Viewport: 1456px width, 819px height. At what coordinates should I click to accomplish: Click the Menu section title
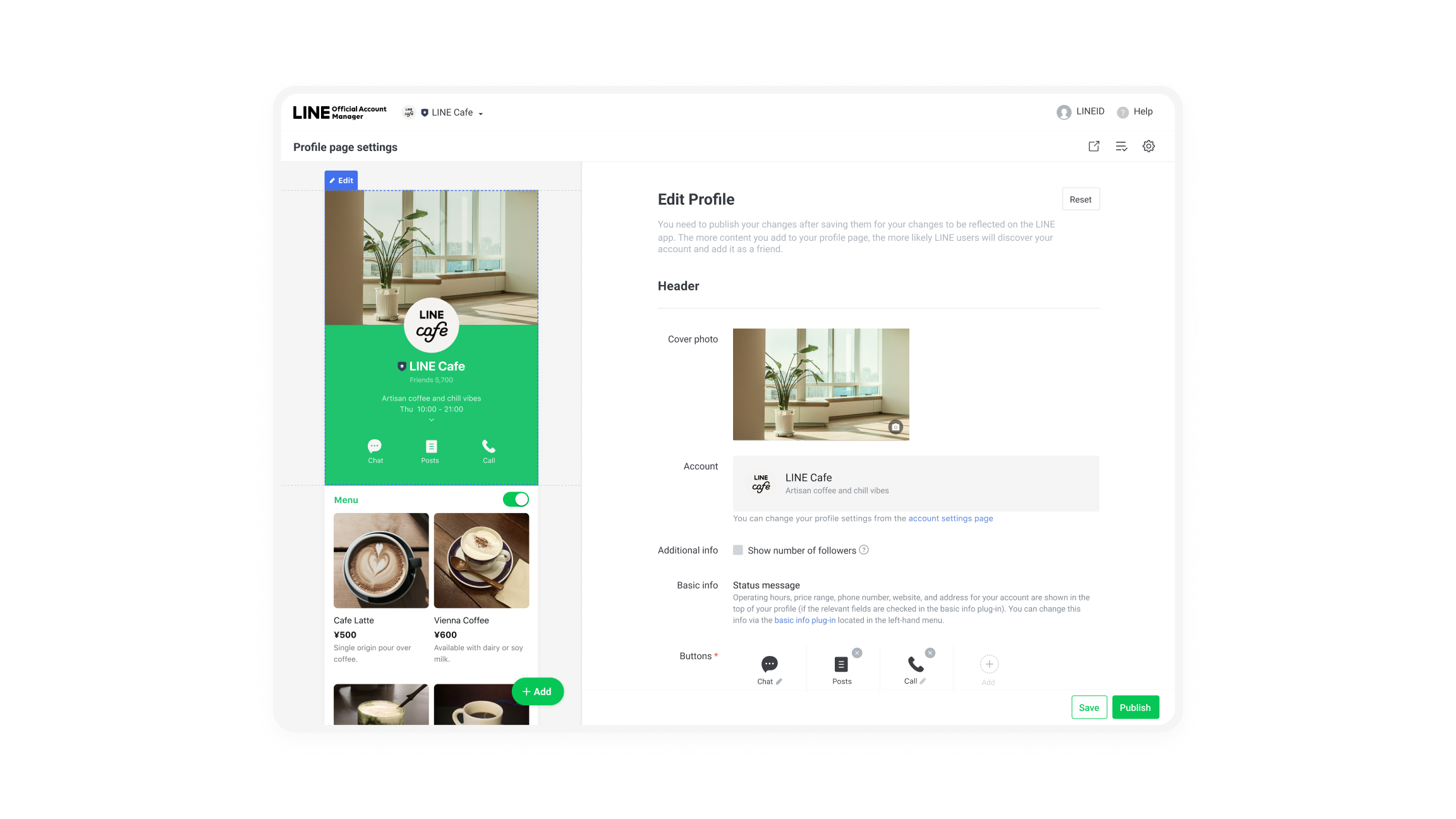[346, 500]
